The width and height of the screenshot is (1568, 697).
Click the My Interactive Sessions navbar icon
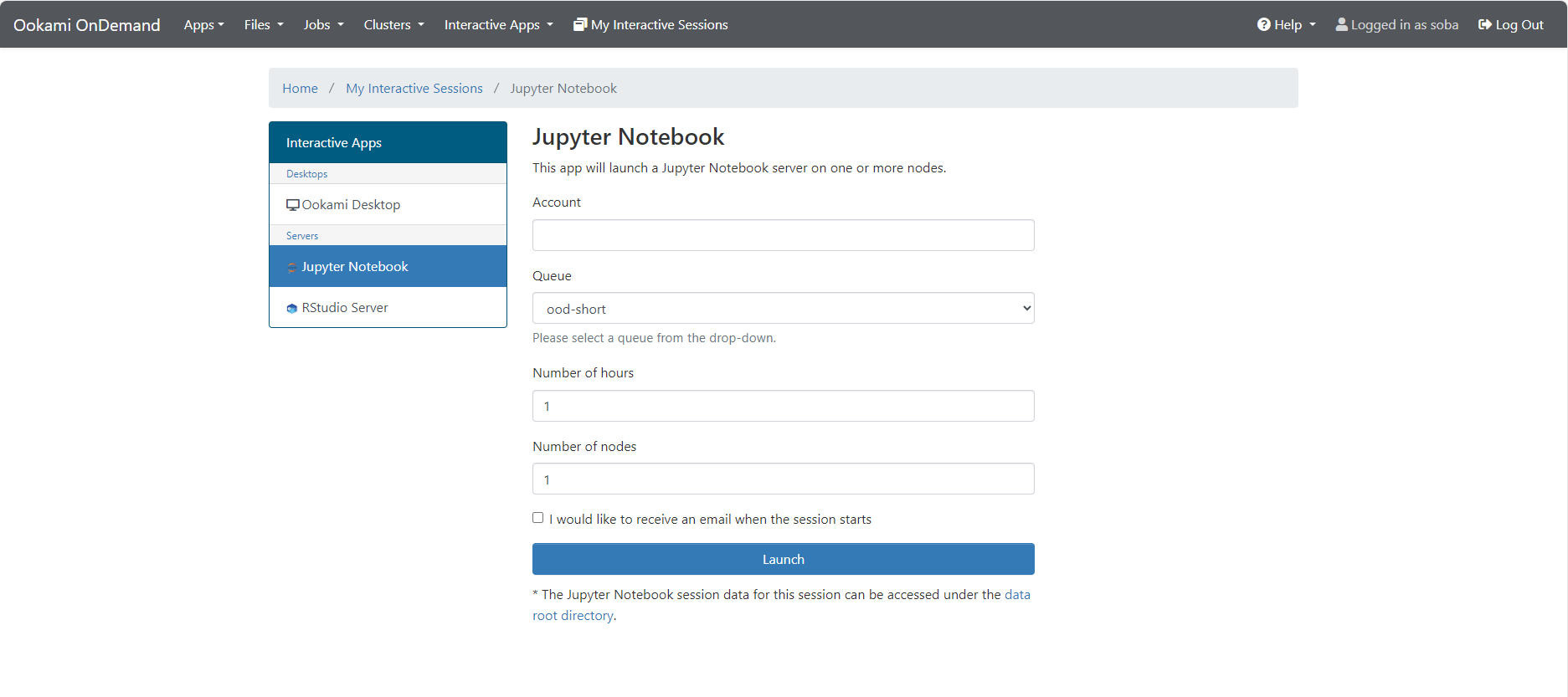(x=579, y=24)
